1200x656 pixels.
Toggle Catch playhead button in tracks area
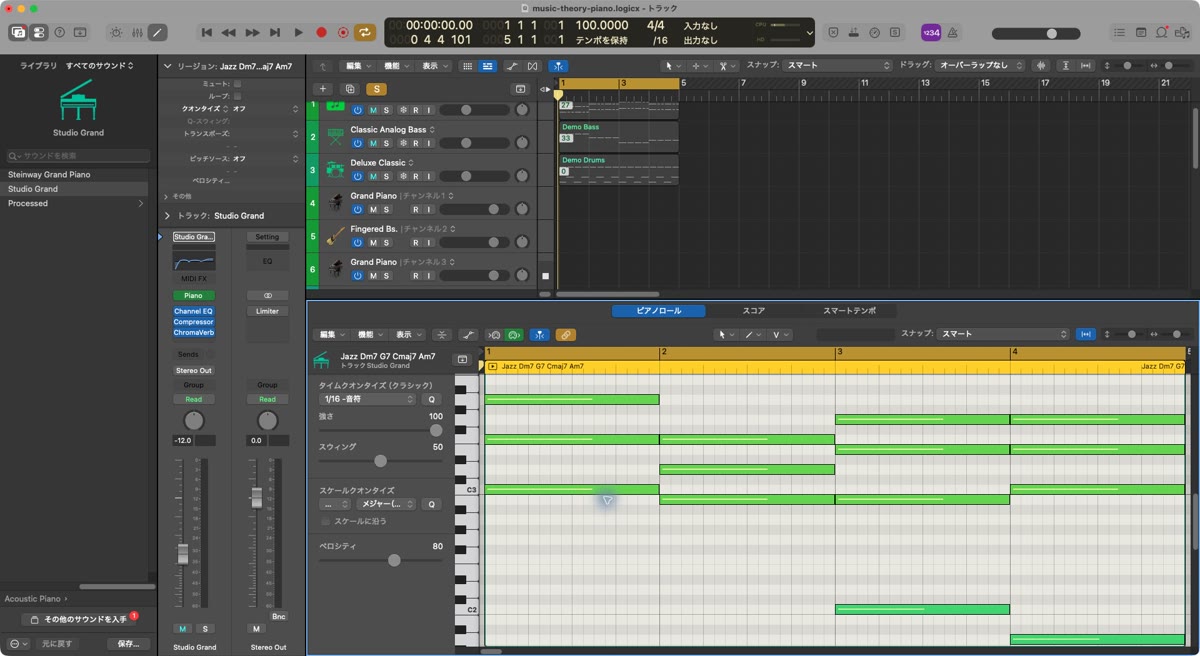(559, 66)
